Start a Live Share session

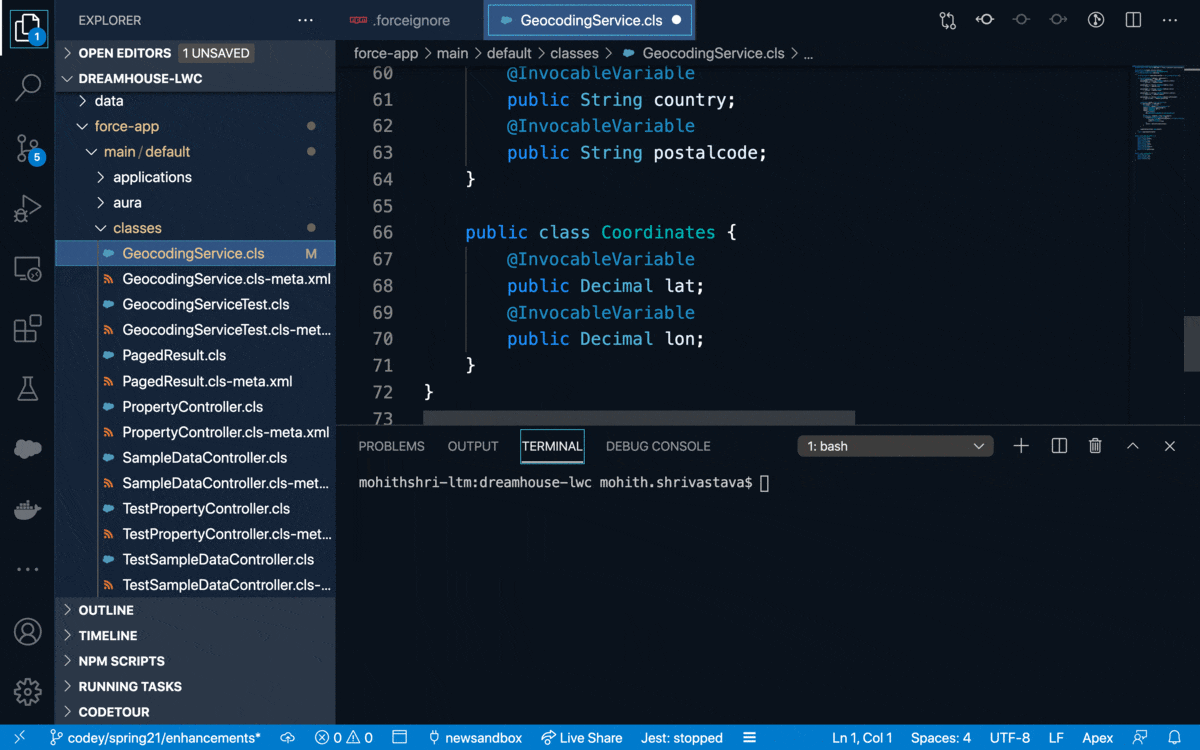[582, 738]
